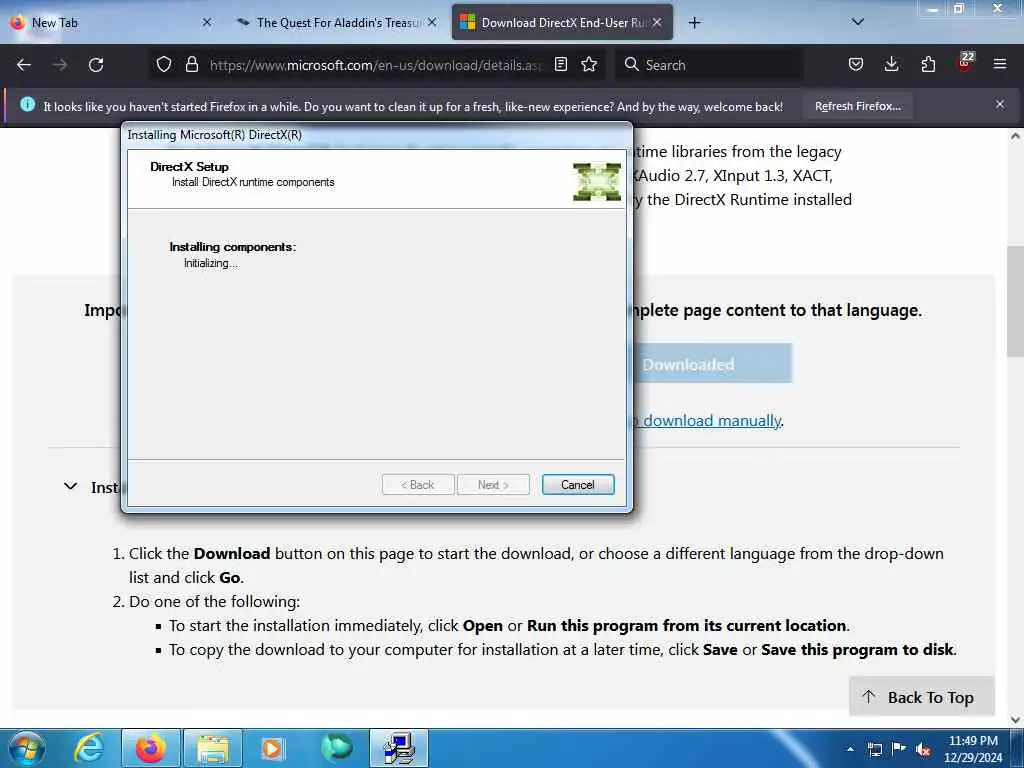Launch Internet Explorer from the taskbar
The height and width of the screenshot is (768, 1024).
coord(89,748)
